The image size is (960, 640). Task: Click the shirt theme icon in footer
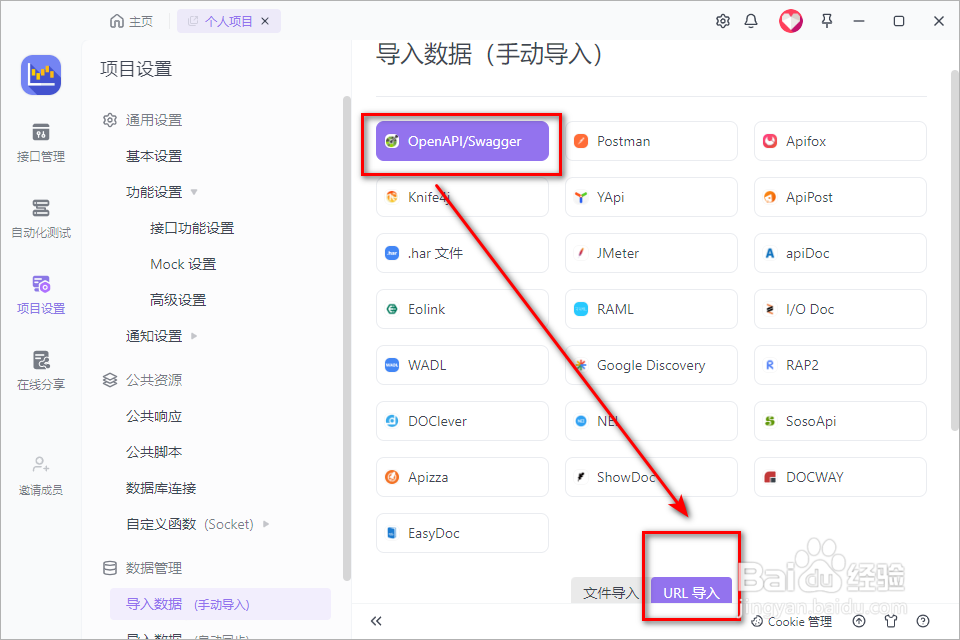tap(891, 621)
